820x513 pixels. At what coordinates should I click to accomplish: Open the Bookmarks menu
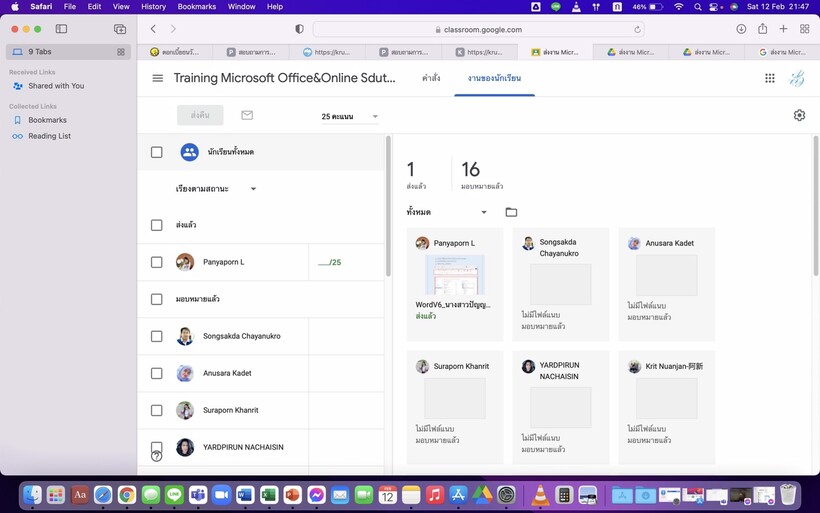coord(197,7)
